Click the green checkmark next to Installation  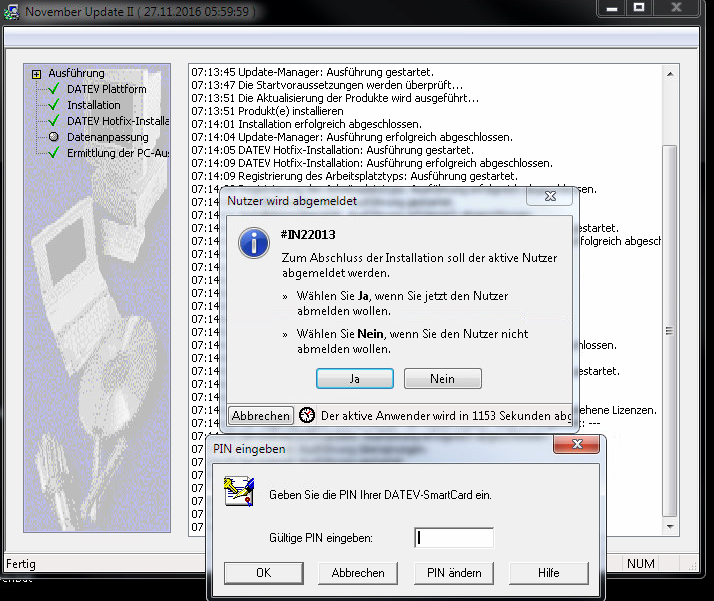(53, 105)
